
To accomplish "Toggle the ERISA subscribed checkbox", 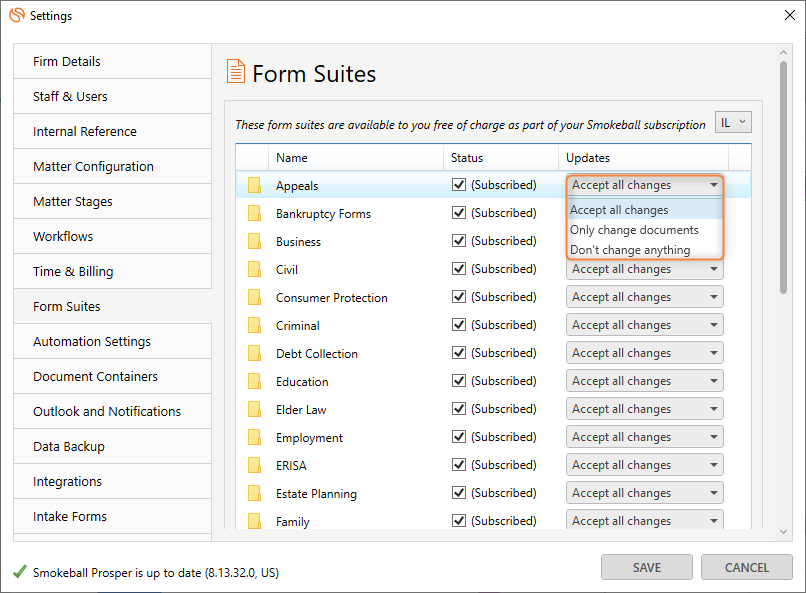I will pyautogui.click(x=459, y=465).
